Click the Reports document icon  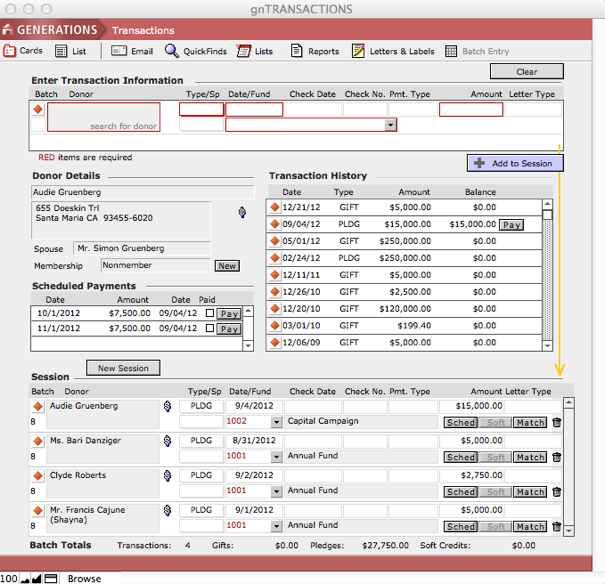coord(296,51)
